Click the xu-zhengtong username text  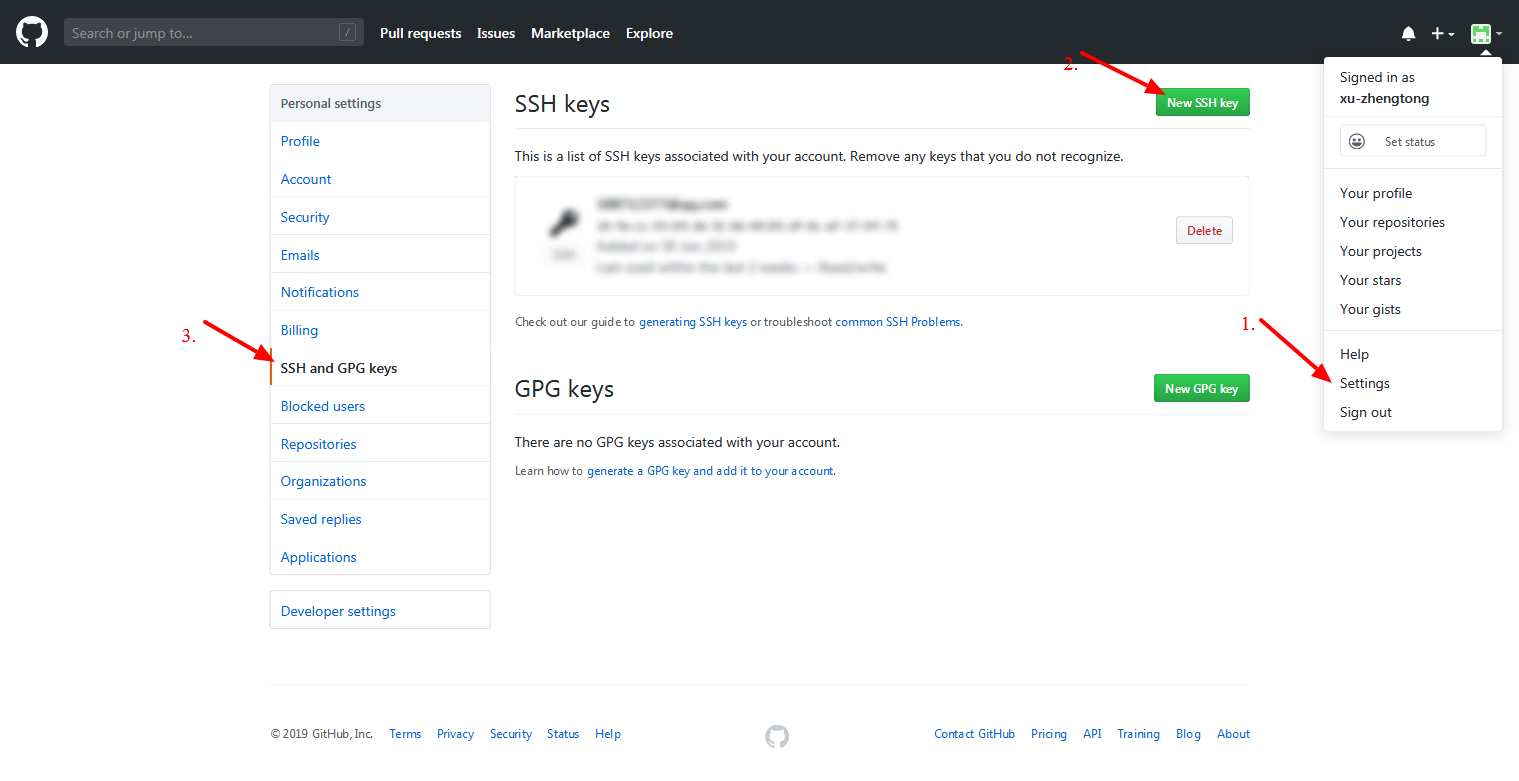[1384, 98]
